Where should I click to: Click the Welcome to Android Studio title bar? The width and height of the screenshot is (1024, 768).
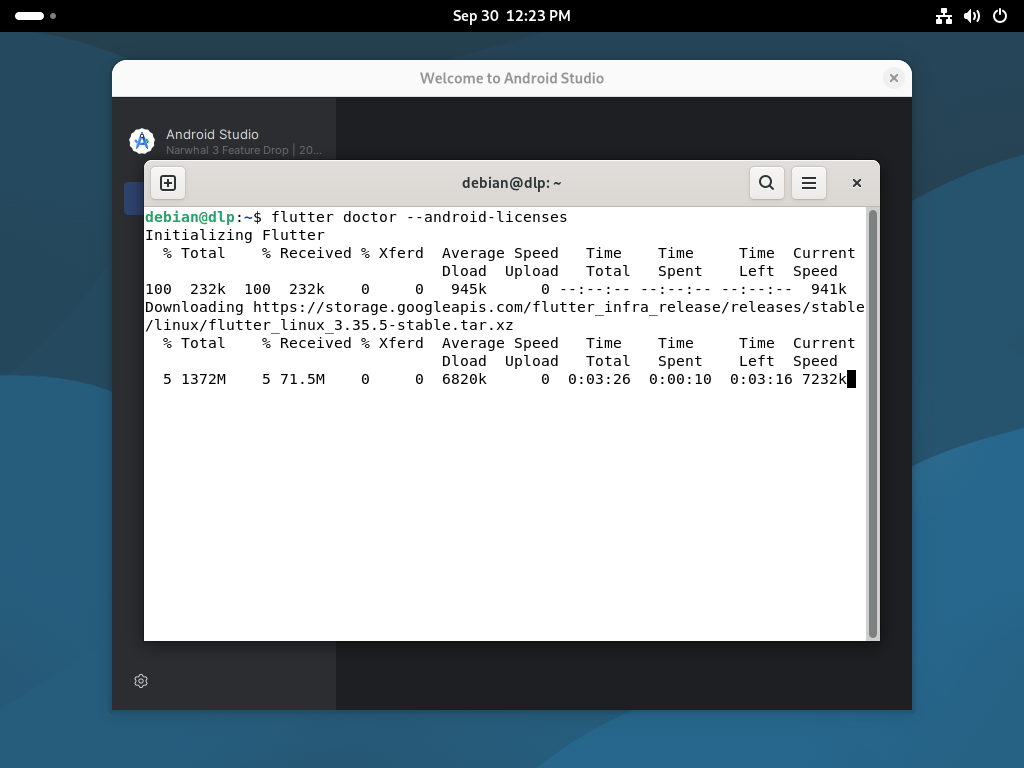(511, 78)
